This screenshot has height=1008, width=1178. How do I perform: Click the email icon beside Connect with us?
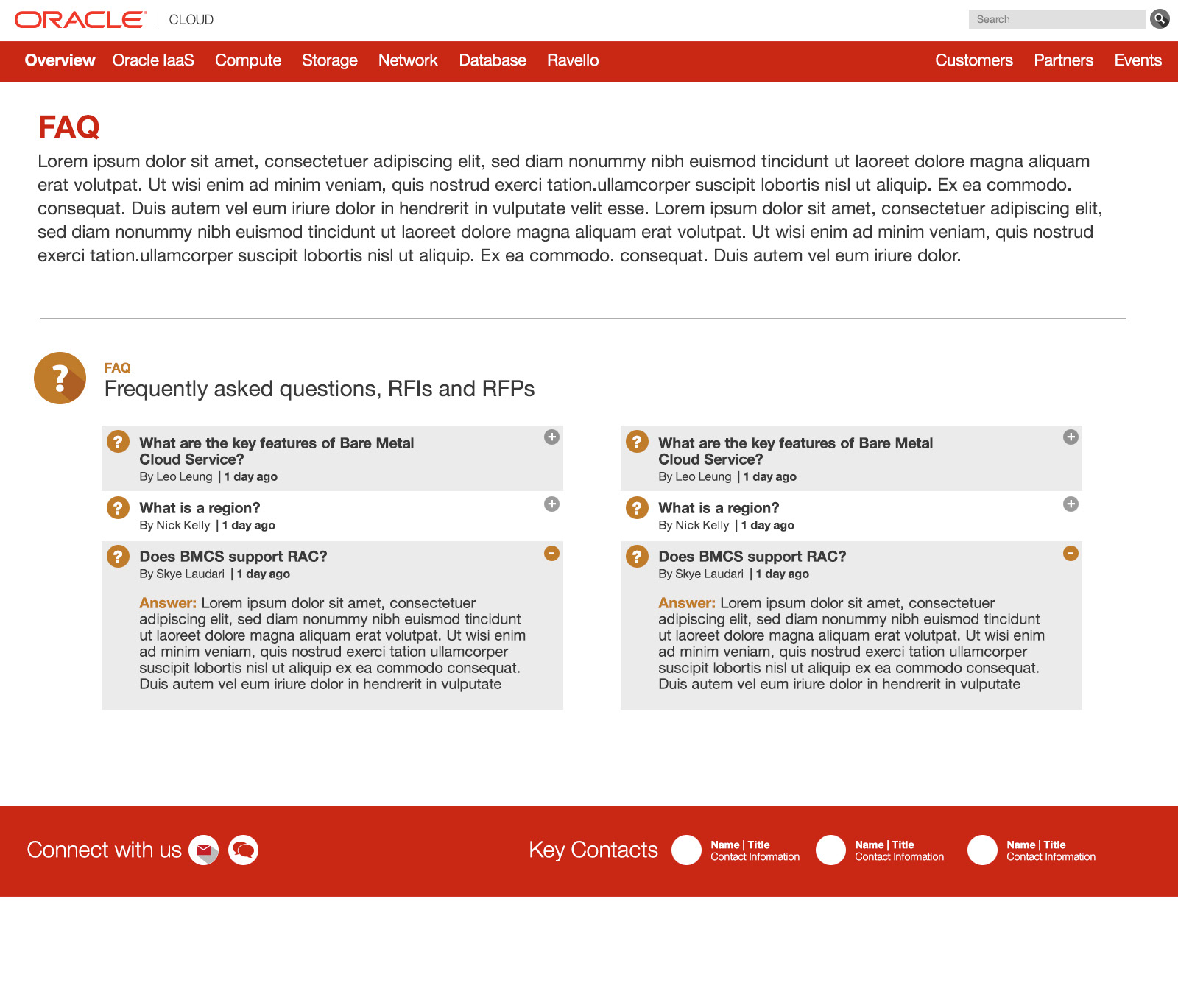204,850
